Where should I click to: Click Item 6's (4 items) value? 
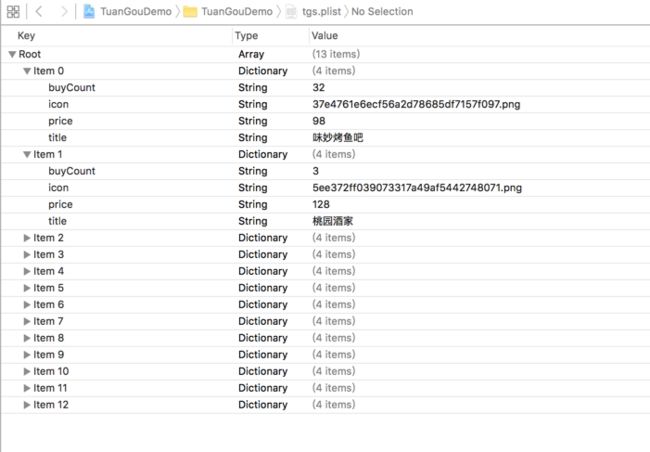pos(334,304)
